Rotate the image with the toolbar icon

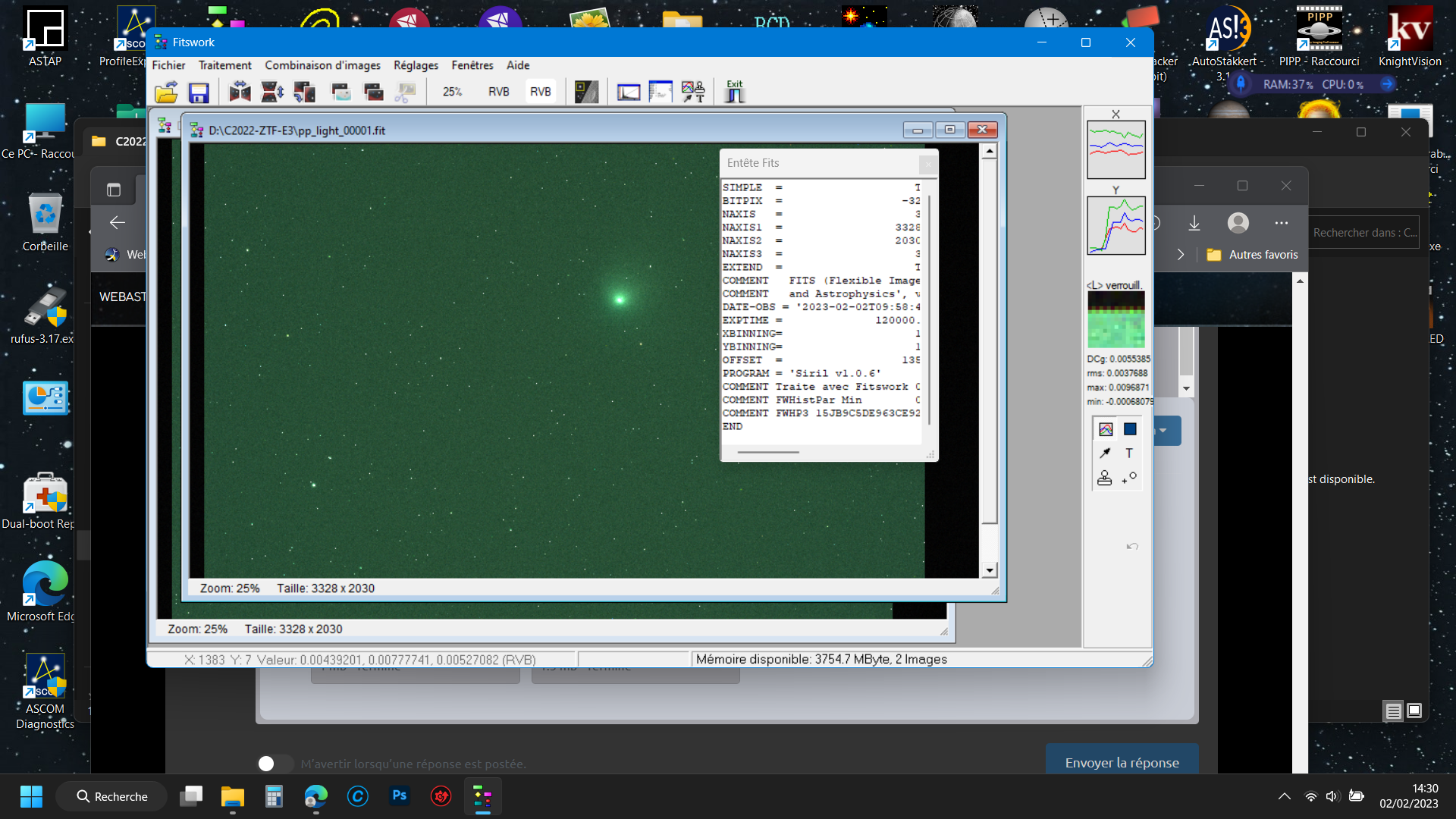click(305, 93)
